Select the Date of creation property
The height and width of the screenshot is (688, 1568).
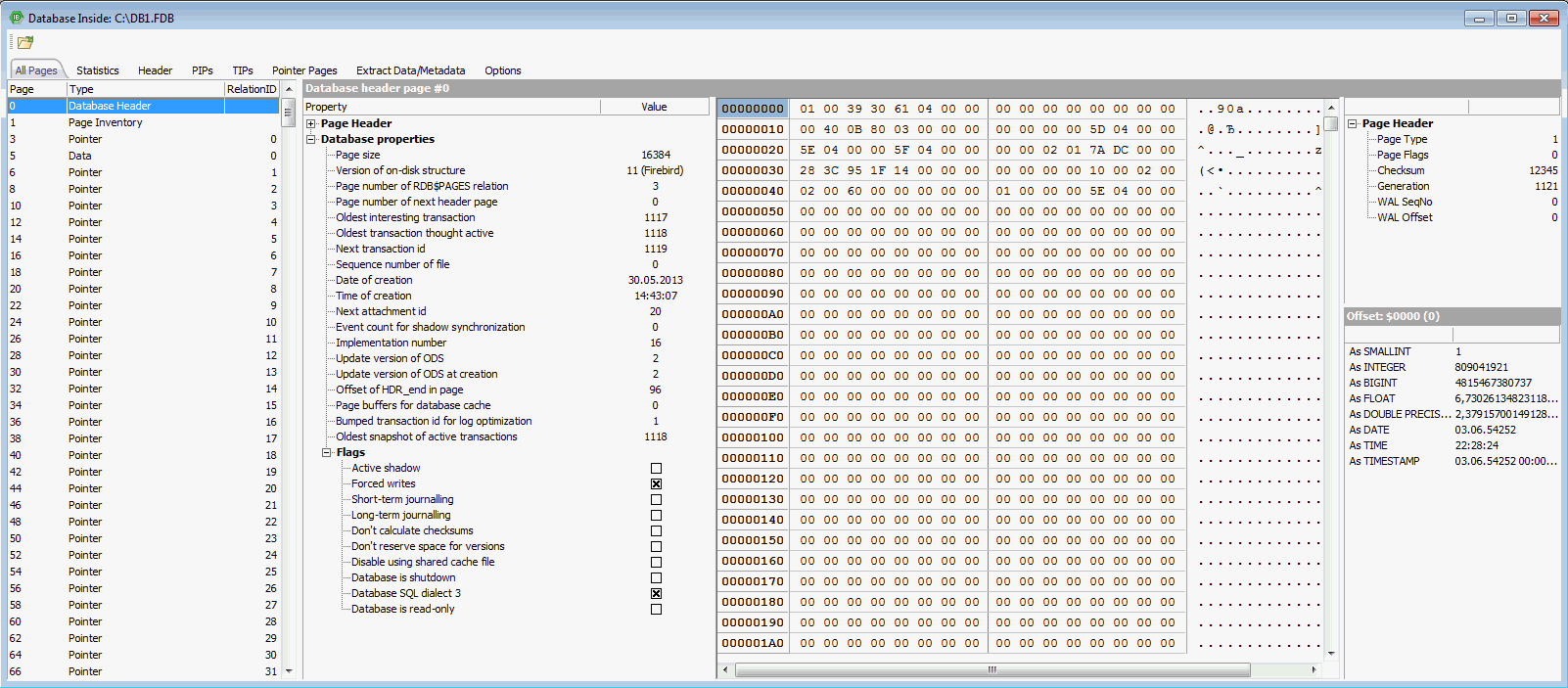point(374,280)
